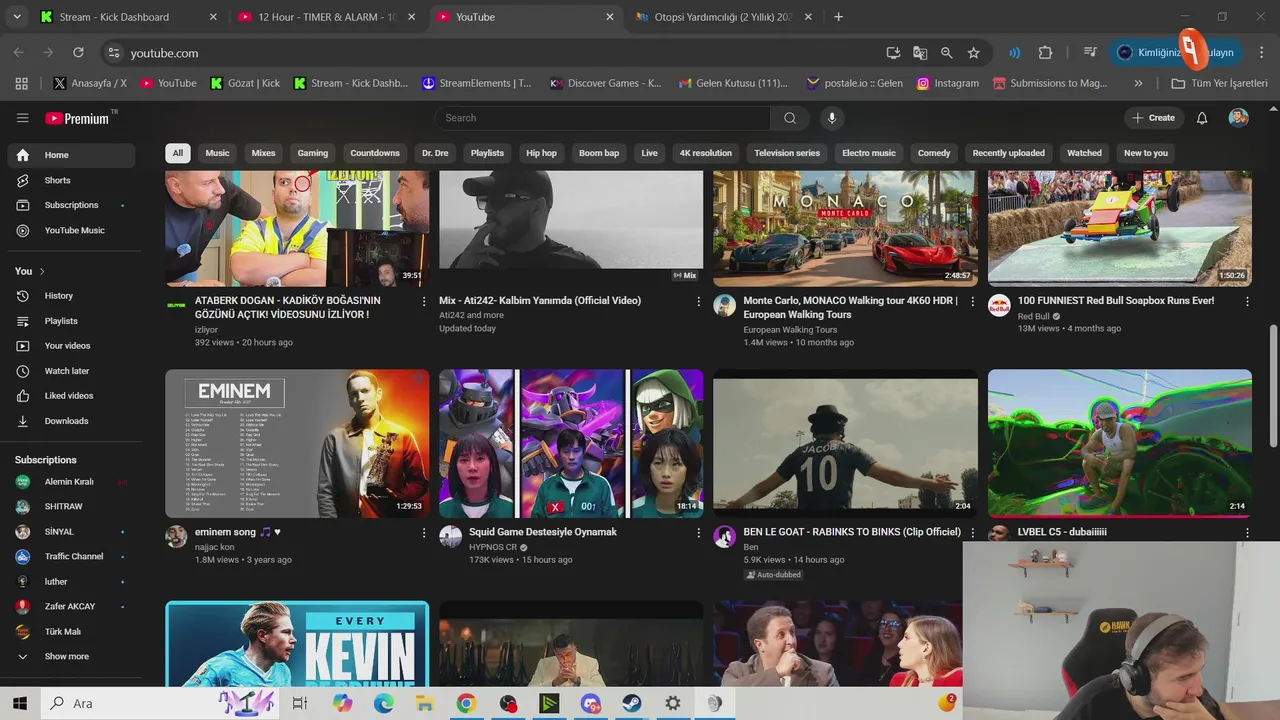Start voice search with the microphone
Image resolution: width=1280 pixels, height=720 pixels.
coord(831,118)
